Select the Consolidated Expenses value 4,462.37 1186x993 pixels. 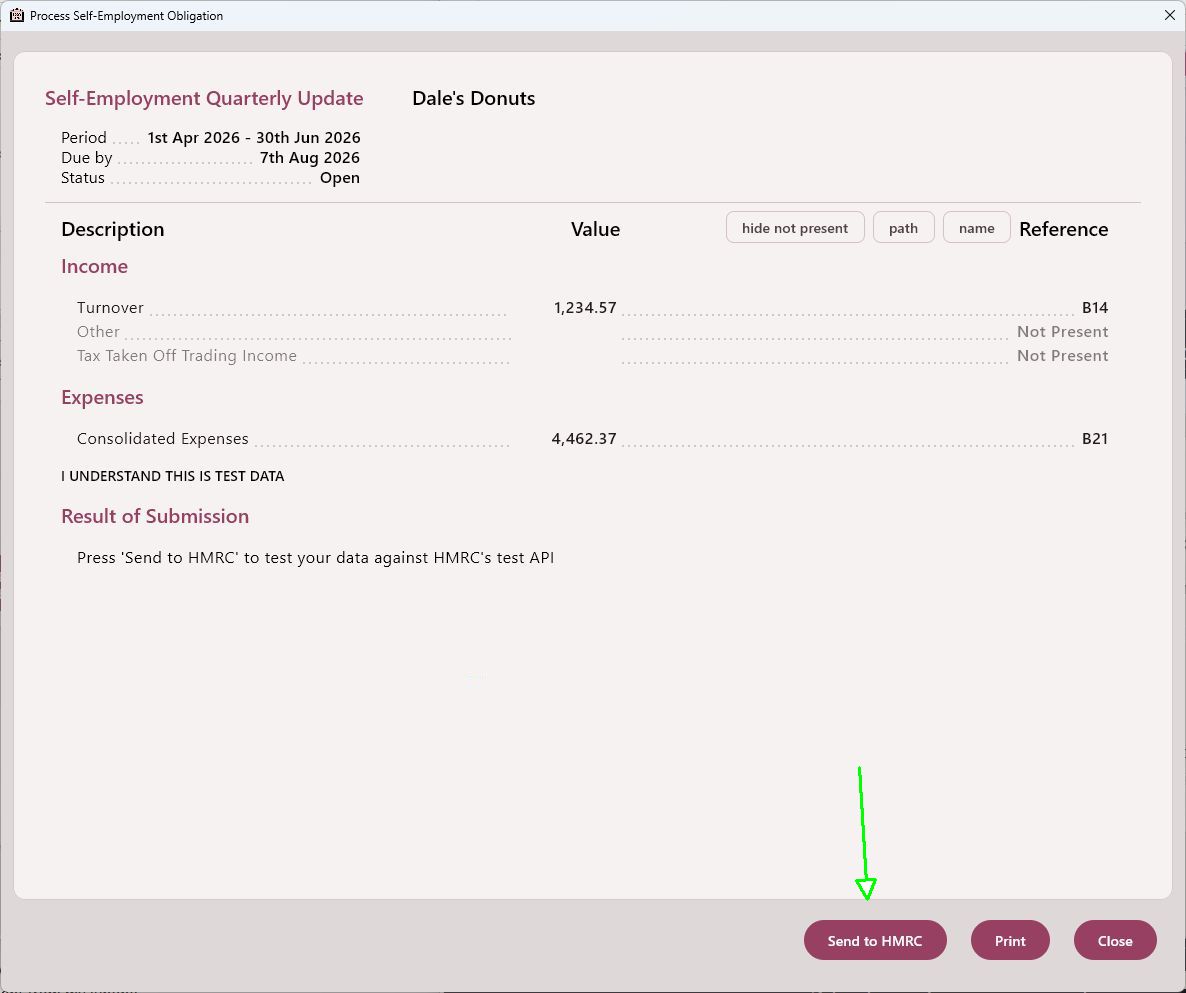(x=584, y=439)
